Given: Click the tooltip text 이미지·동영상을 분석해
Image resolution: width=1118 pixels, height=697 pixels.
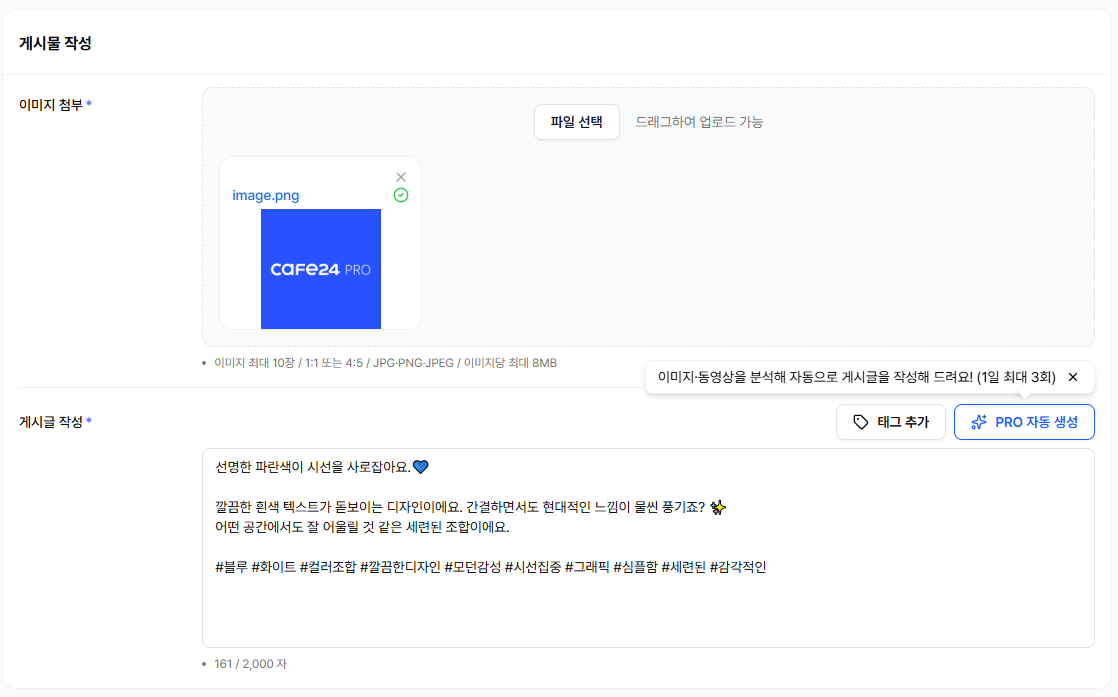Looking at the screenshot, I should tap(856, 377).
